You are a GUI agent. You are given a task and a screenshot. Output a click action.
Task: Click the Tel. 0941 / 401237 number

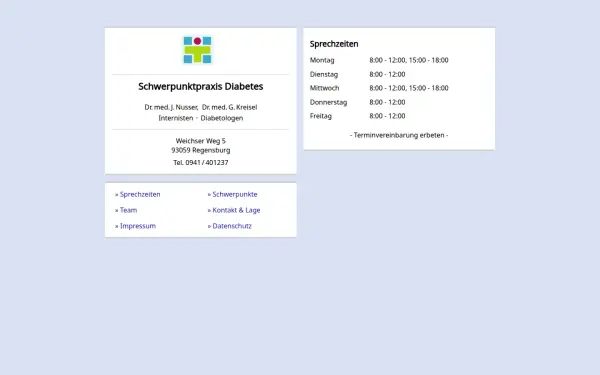201,163
